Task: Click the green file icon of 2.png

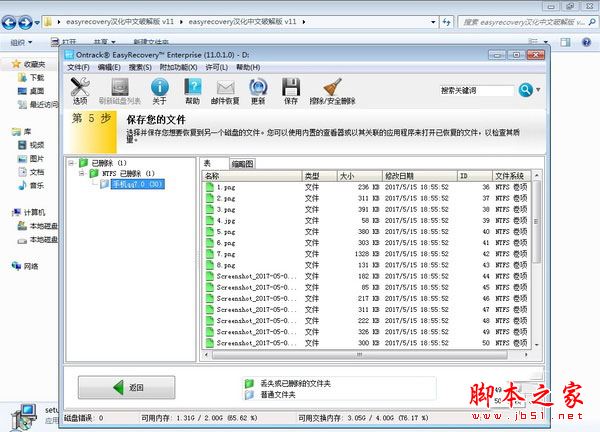Action: click(210, 198)
